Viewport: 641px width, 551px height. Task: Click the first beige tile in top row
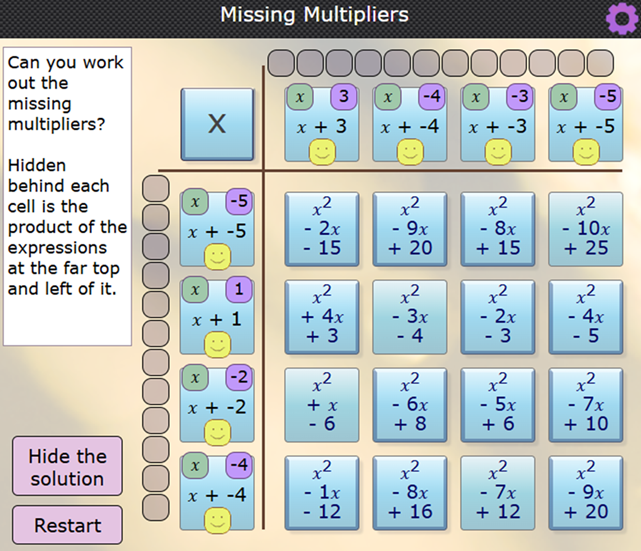pos(281,63)
